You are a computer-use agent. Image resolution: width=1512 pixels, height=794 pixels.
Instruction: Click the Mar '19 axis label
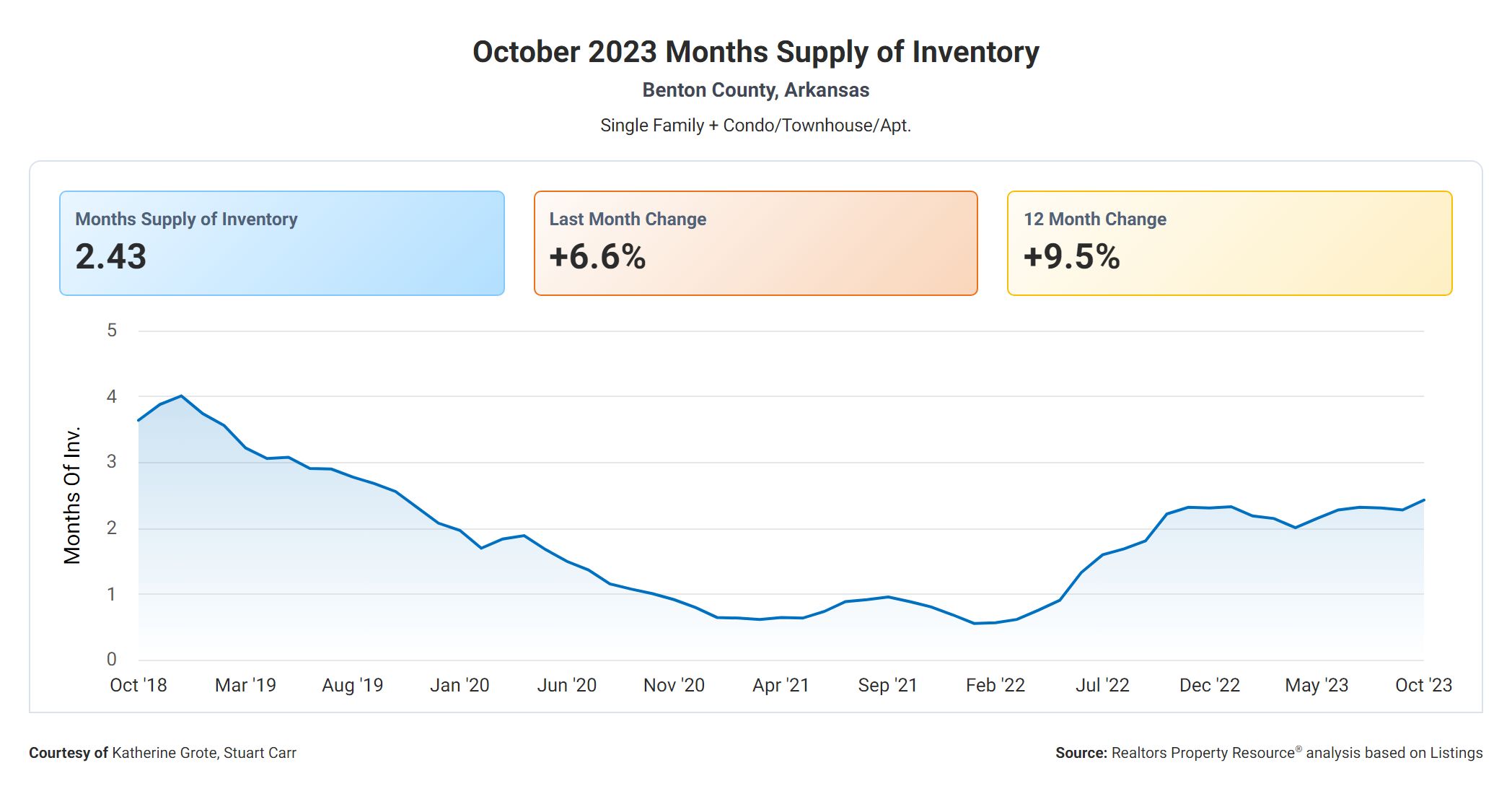(x=245, y=685)
